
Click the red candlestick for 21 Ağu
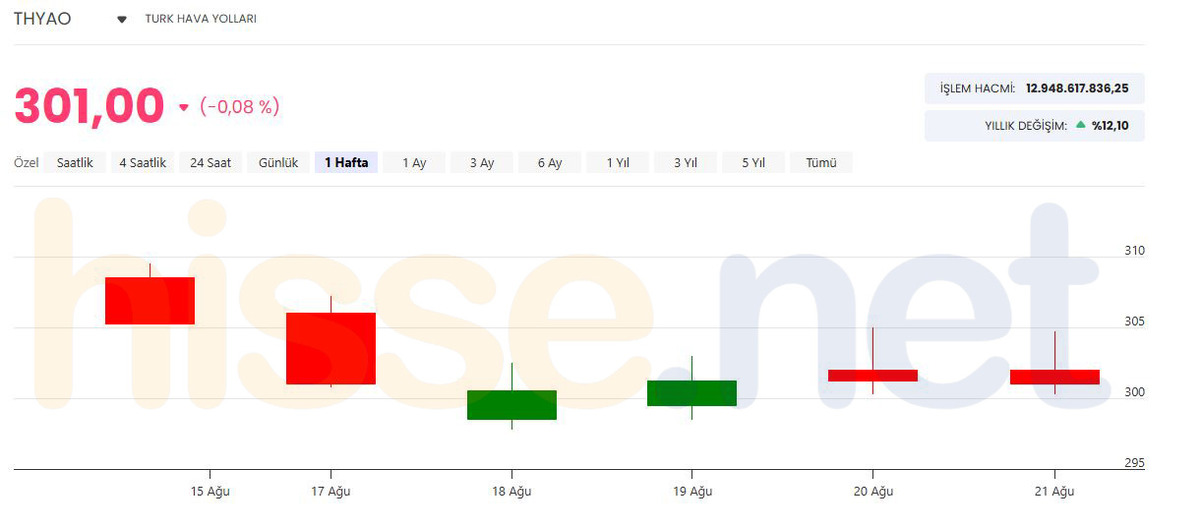point(1055,377)
